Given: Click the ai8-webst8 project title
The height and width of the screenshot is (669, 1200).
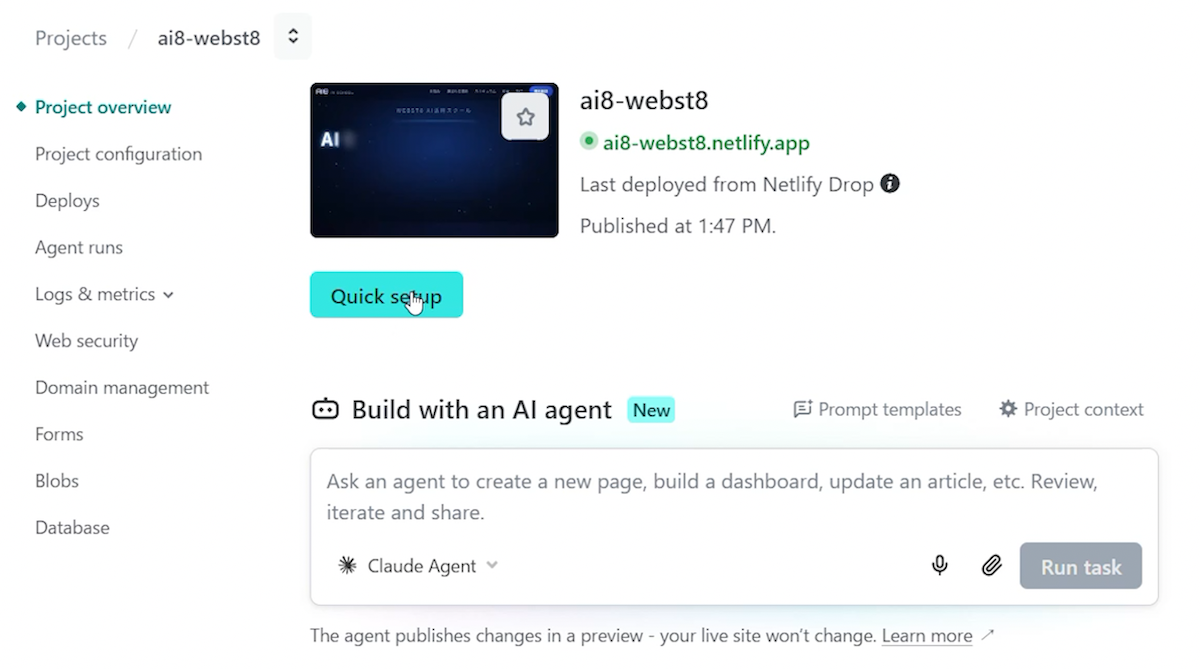Looking at the screenshot, I should pyautogui.click(x=644, y=100).
